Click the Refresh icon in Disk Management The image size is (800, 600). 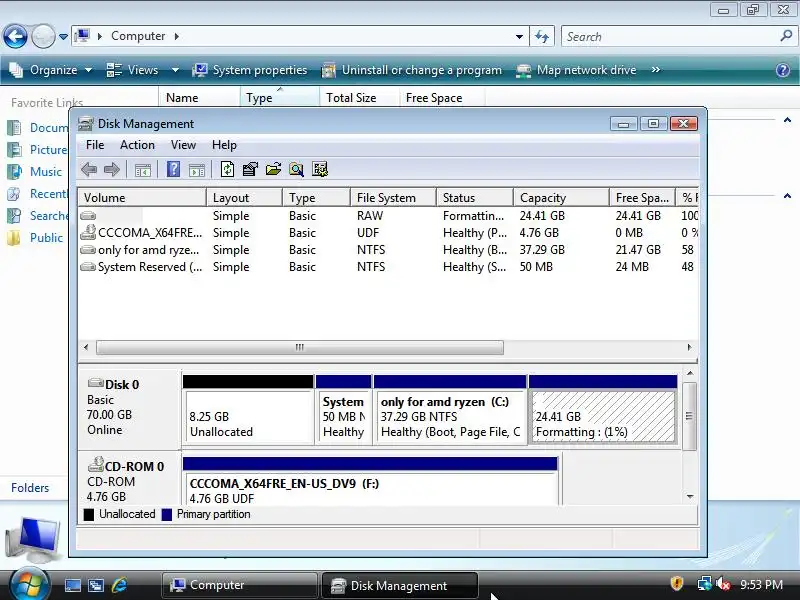click(x=228, y=169)
